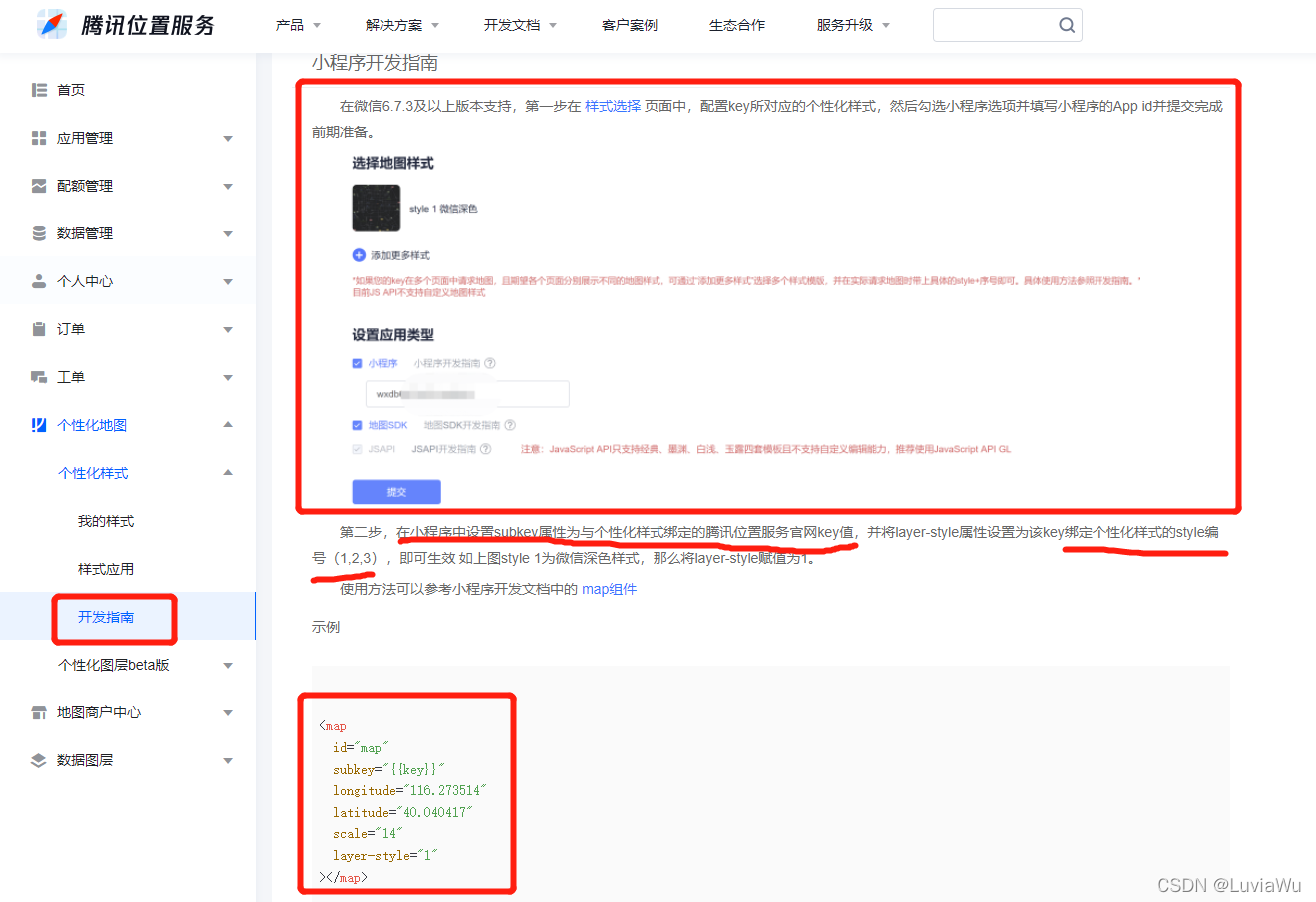Image resolution: width=1316 pixels, height=902 pixels.
Task: Go to 首页 in the sidebar
Action: pyautogui.click(x=71, y=90)
